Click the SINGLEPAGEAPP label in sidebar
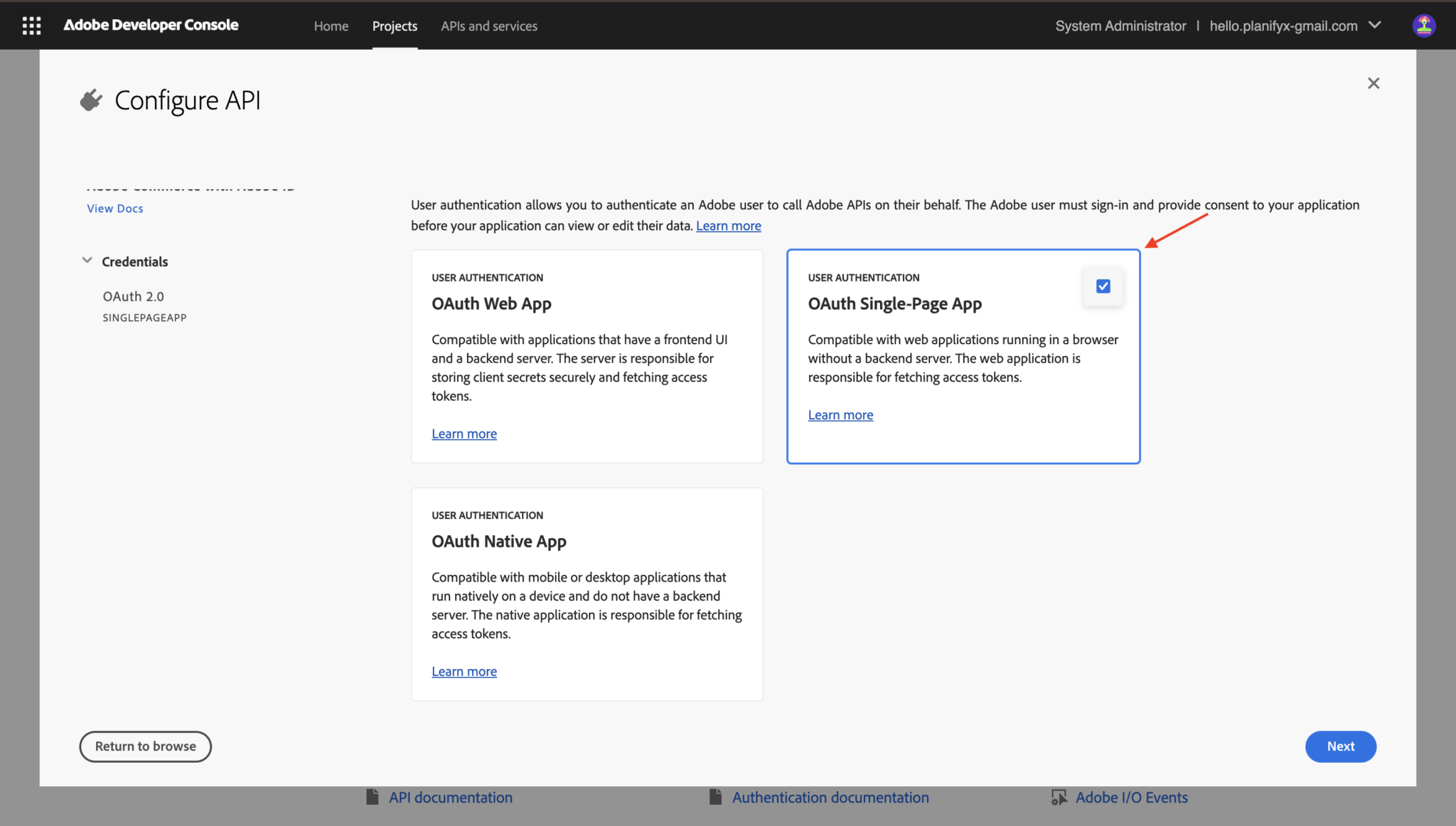1456x826 pixels. pyautogui.click(x=144, y=318)
